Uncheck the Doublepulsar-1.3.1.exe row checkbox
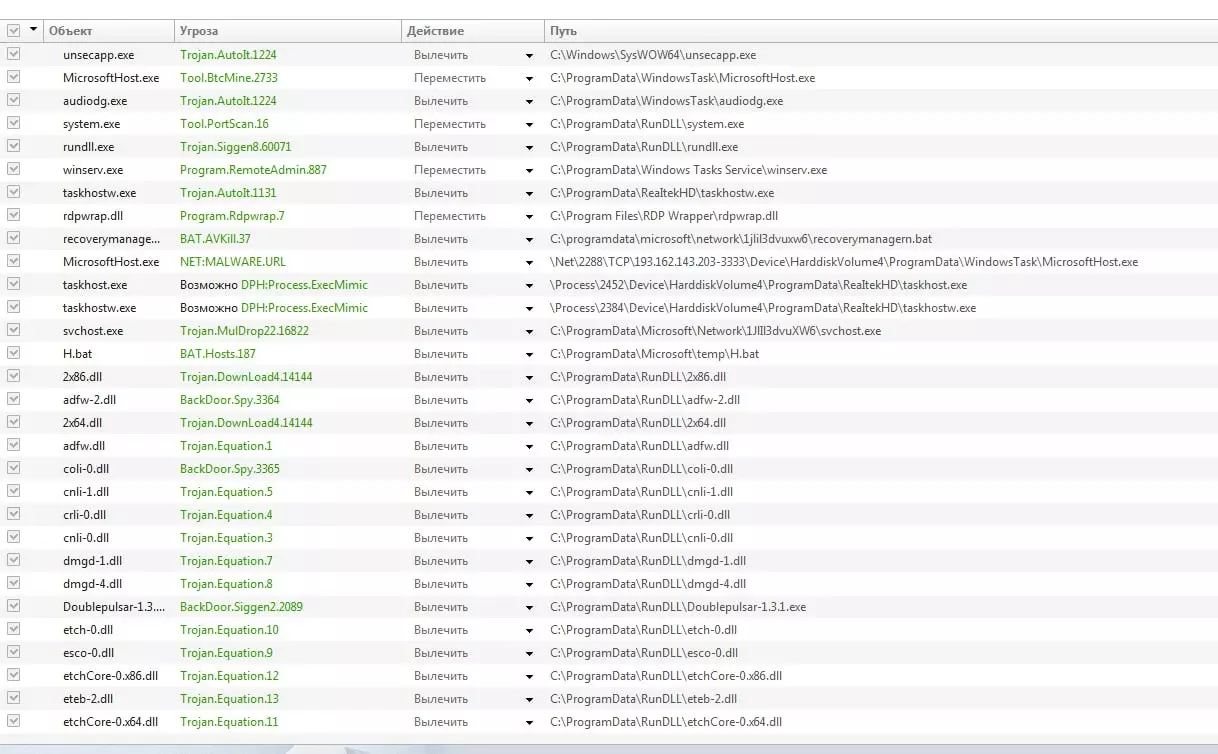 (13, 607)
